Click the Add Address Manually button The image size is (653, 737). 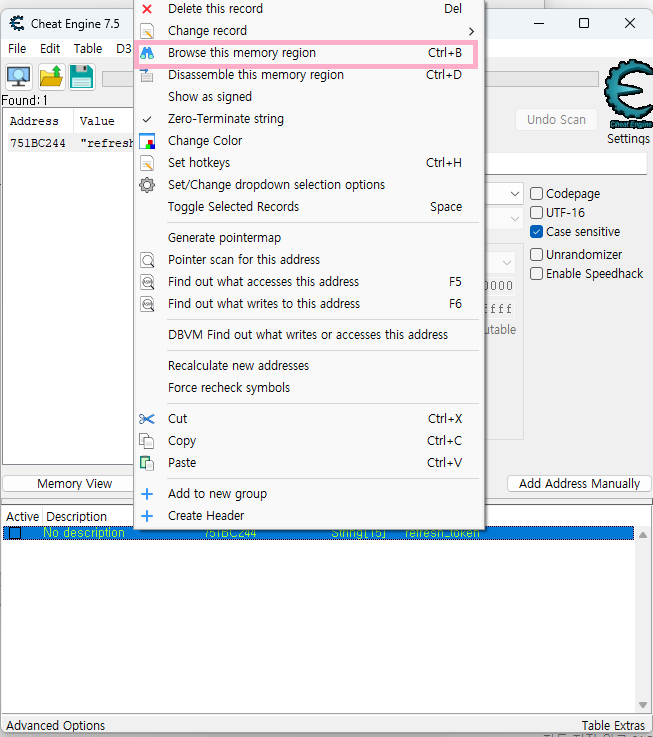pyautogui.click(x=579, y=484)
